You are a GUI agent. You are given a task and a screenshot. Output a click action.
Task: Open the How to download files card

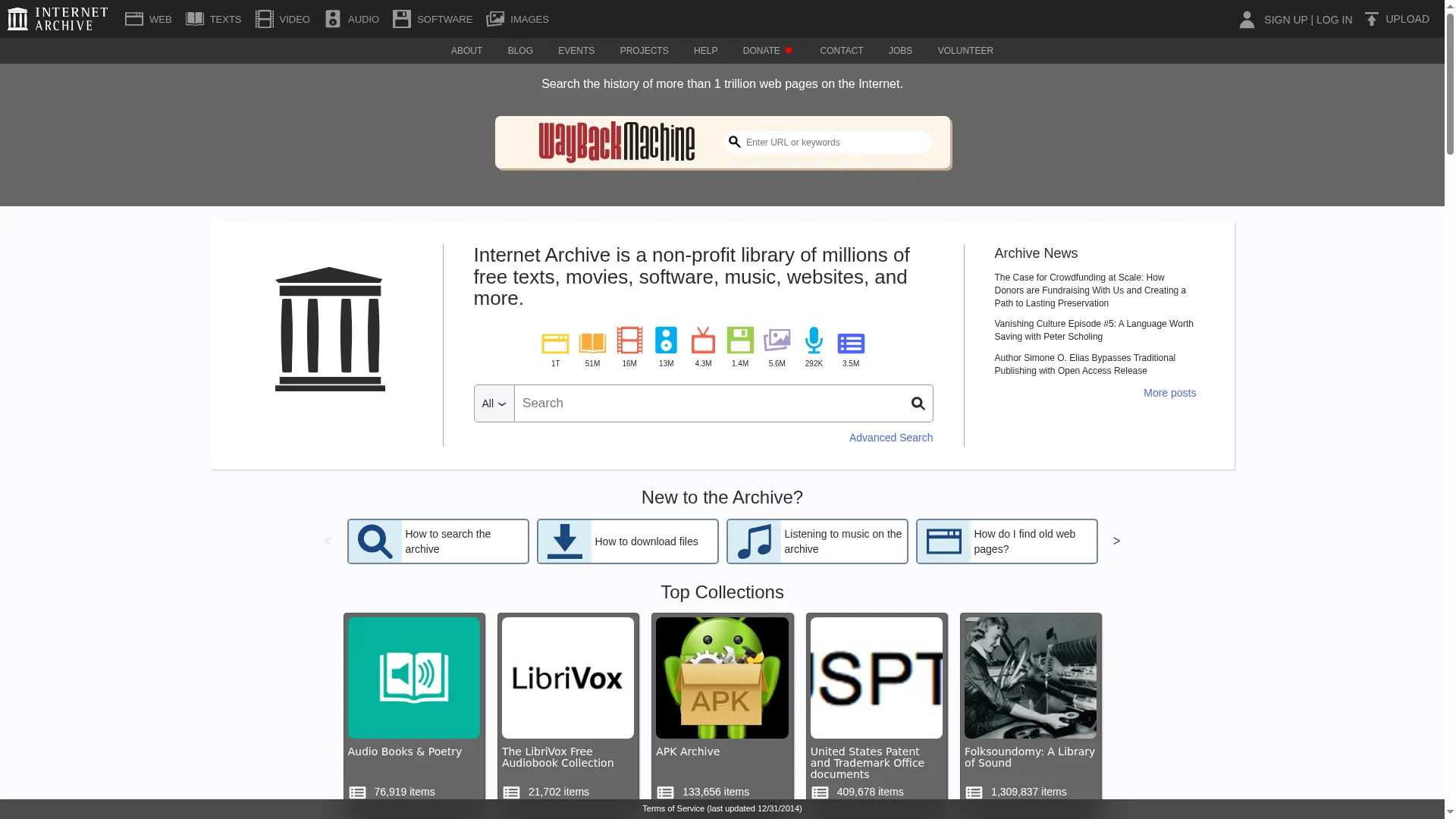pyautogui.click(x=628, y=541)
